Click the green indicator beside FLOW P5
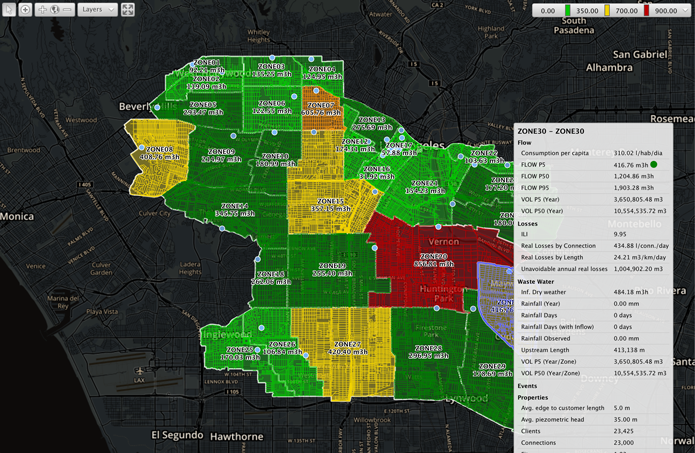 pyautogui.click(x=654, y=164)
